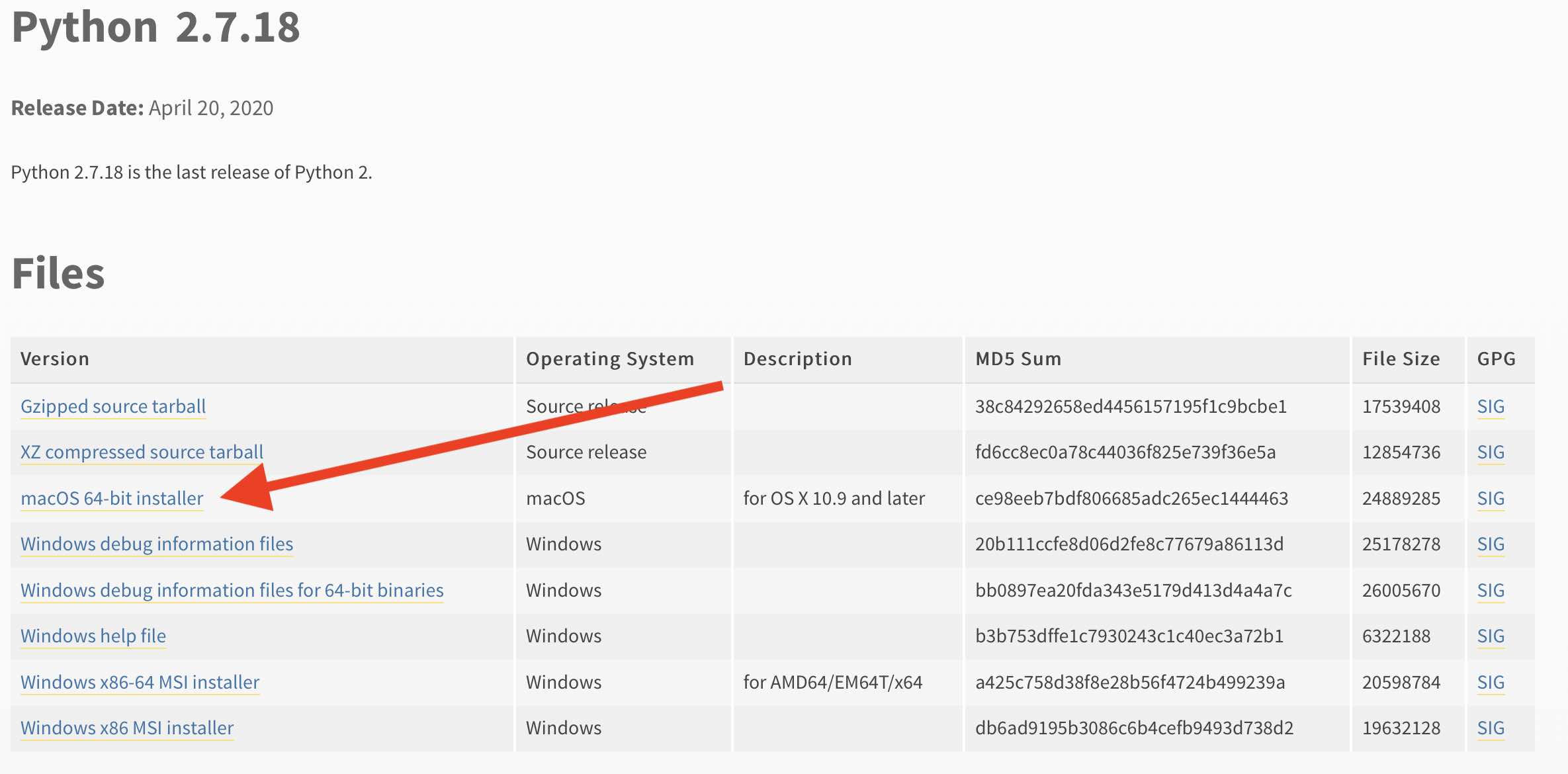Viewport: 1568px width, 774px height.
Task: Download the Windows x86 MSI installer
Action: coord(126,728)
